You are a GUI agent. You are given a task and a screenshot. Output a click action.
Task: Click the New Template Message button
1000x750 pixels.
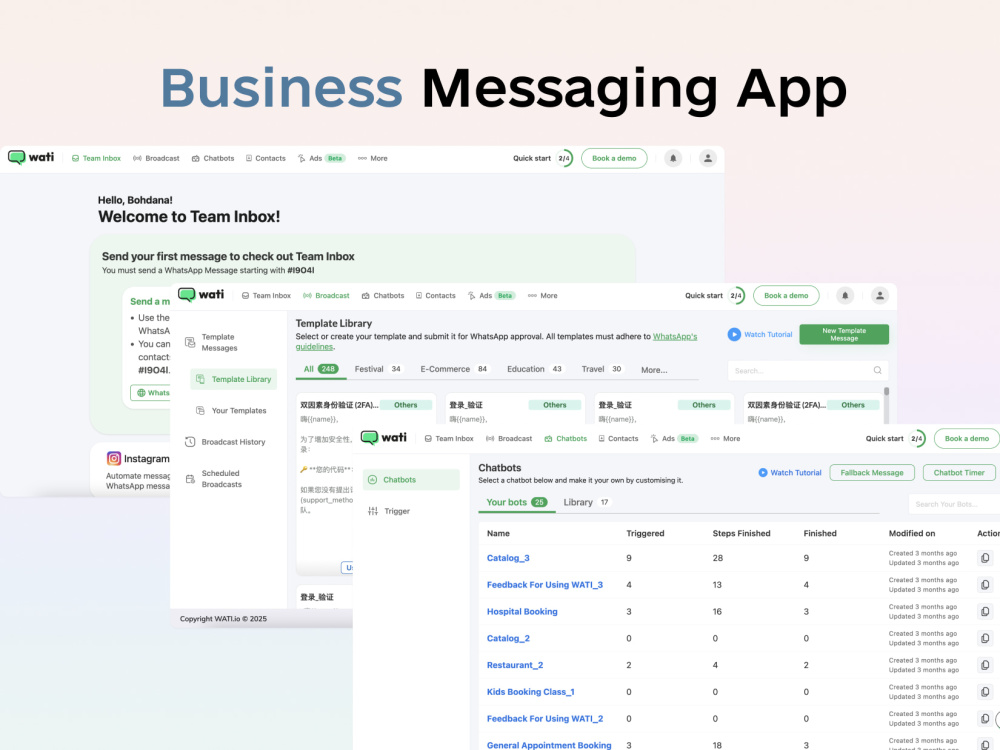(844, 334)
